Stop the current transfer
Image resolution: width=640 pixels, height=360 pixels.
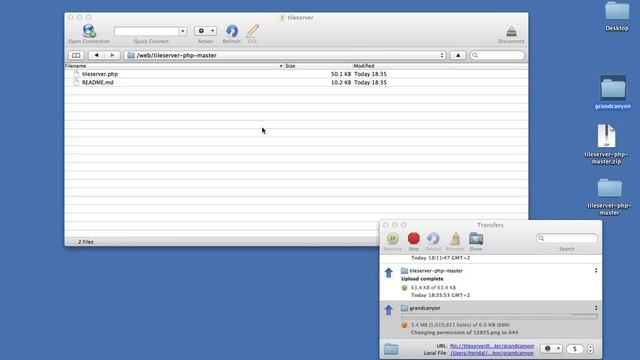pyautogui.click(x=413, y=241)
